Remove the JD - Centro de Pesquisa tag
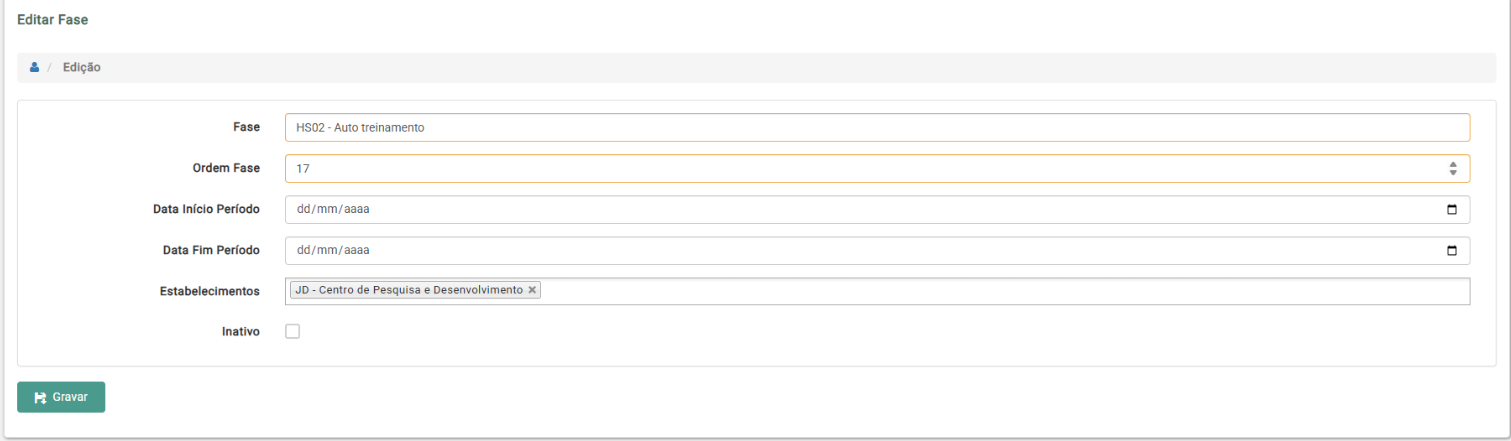 (x=532, y=290)
